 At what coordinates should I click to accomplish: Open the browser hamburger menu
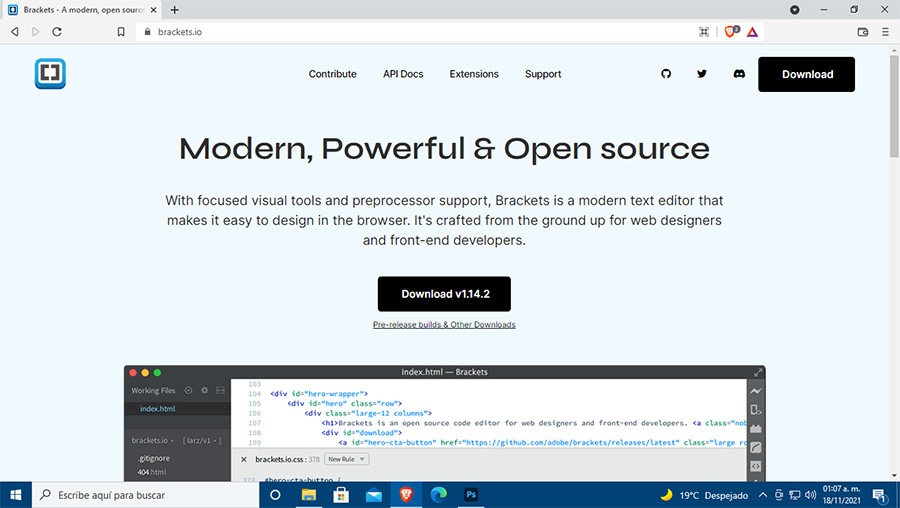885,32
